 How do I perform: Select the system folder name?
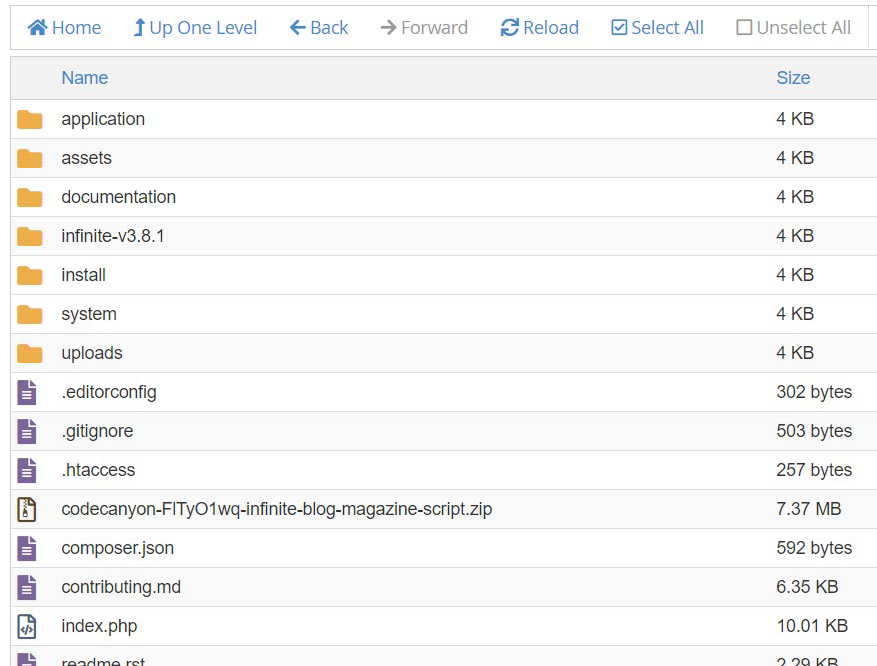pyautogui.click(x=89, y=314)
